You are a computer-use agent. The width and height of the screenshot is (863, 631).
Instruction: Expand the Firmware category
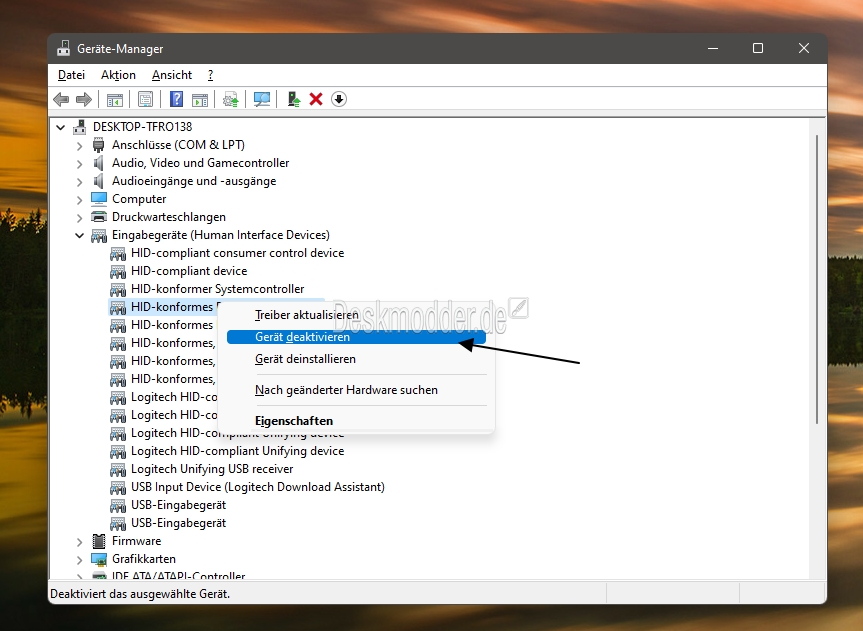pyautogui.click(x=80, y=542)
